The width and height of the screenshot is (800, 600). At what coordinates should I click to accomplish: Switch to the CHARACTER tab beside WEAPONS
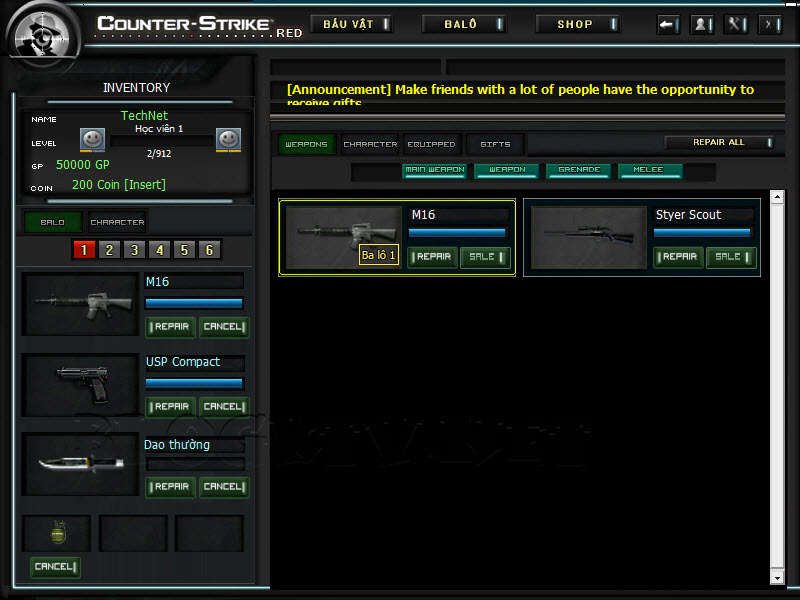coord(370,144)
